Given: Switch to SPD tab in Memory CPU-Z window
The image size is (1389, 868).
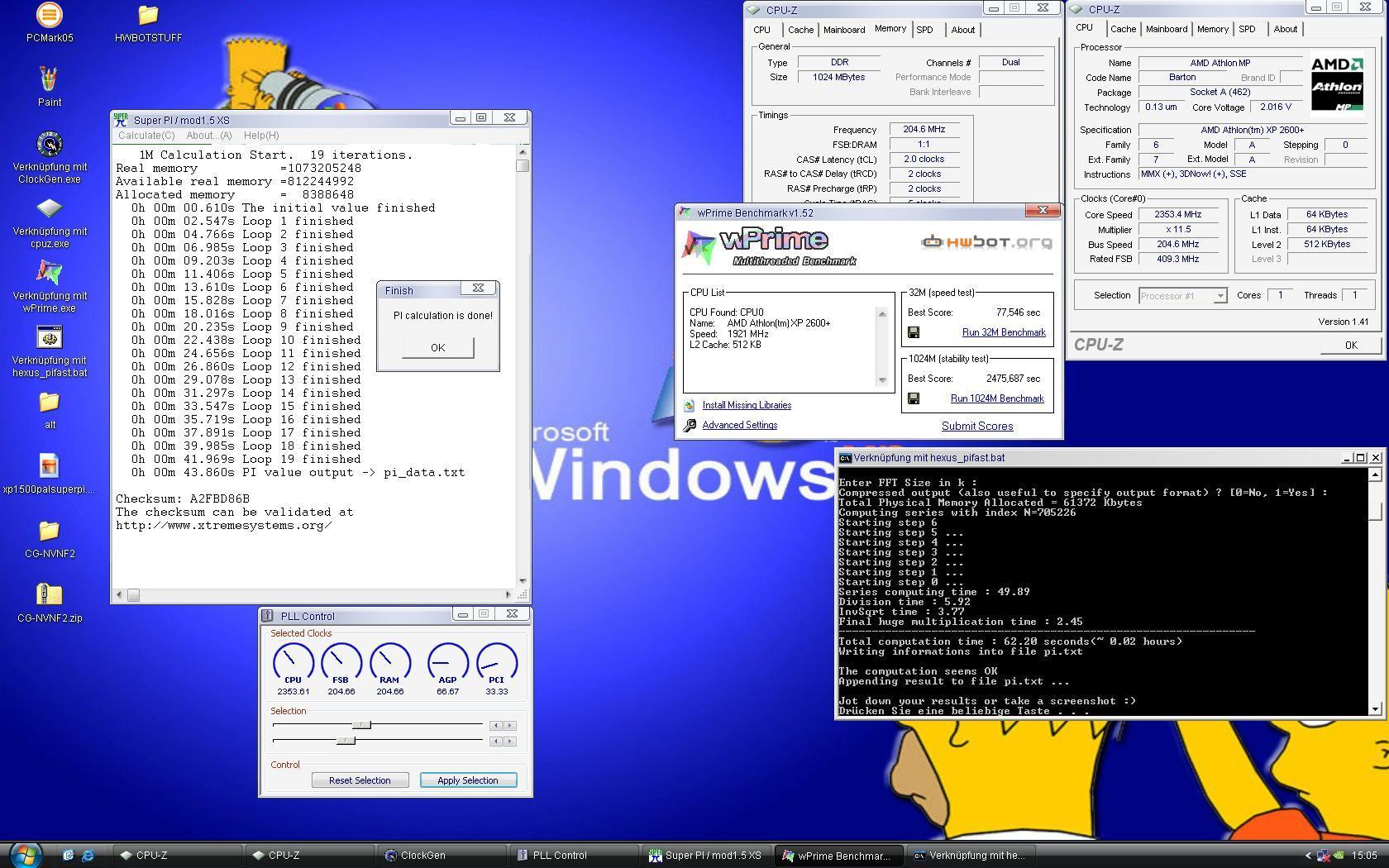Looking at the screenshot, I should [x=924, y=30].
